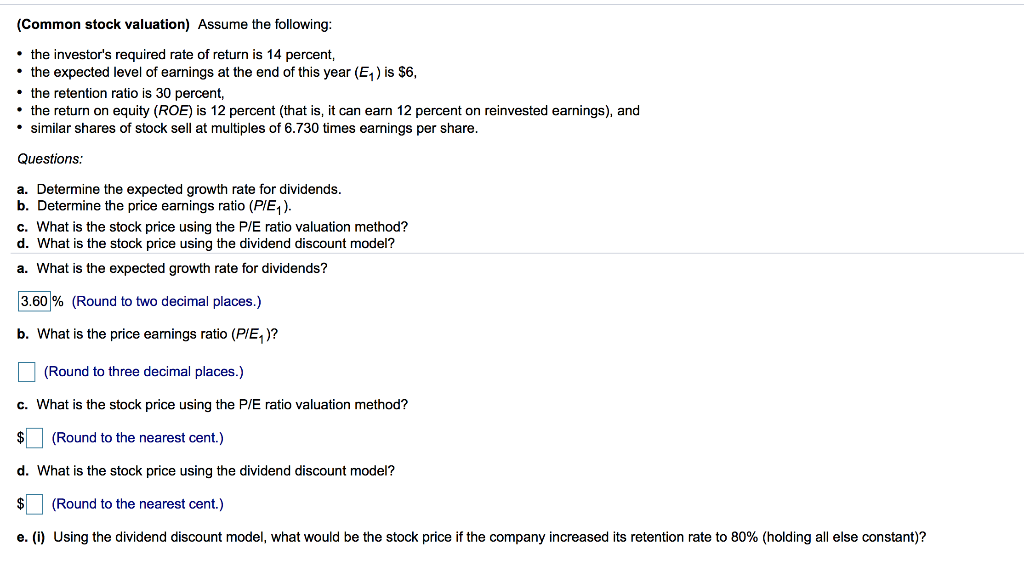Click the growth rate answer box showing 3.60
Viewport: 1024px width, 577px height.
click(x=34, y=301)
